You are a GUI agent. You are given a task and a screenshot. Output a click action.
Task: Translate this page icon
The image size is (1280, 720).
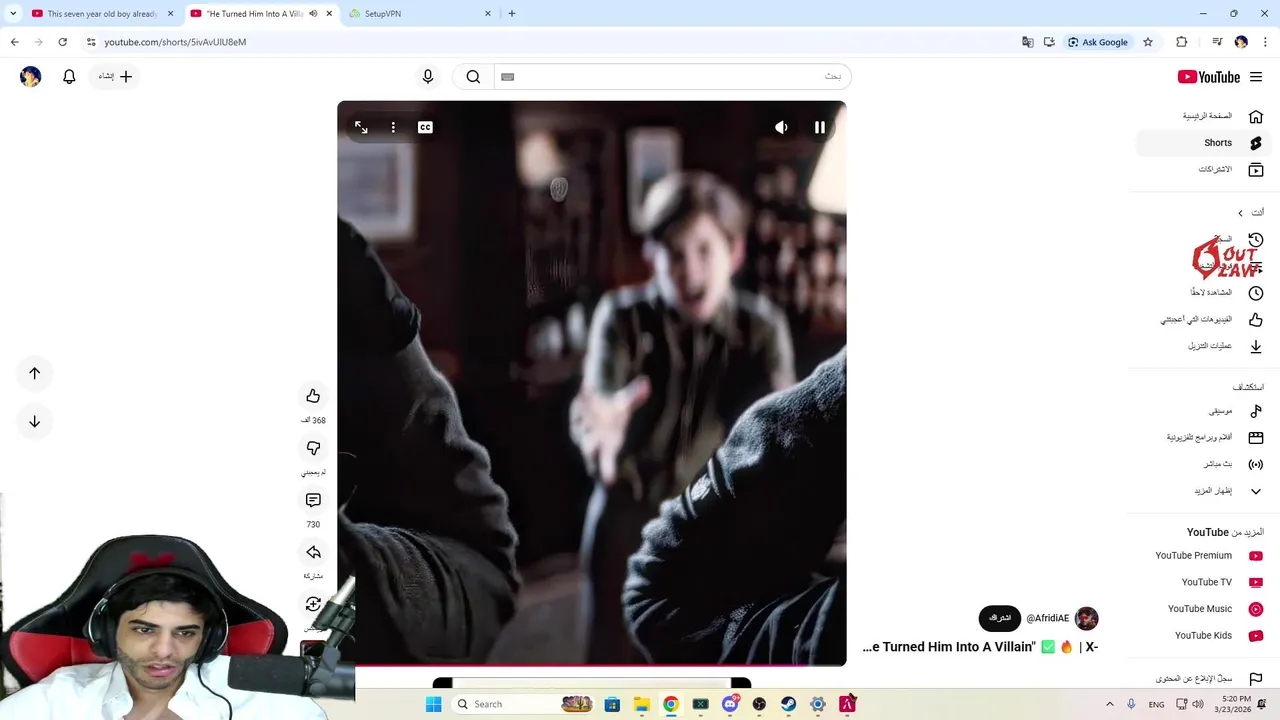1027,42
